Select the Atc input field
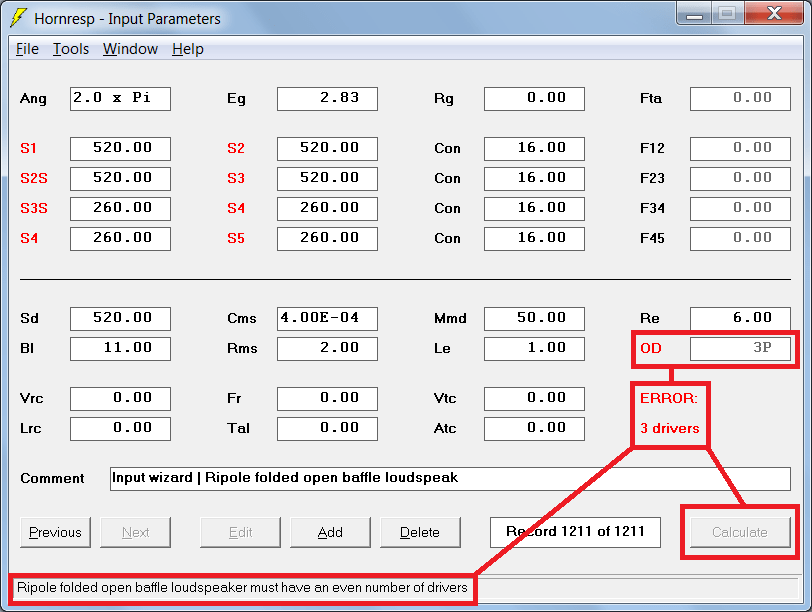 tap(534, 429)
